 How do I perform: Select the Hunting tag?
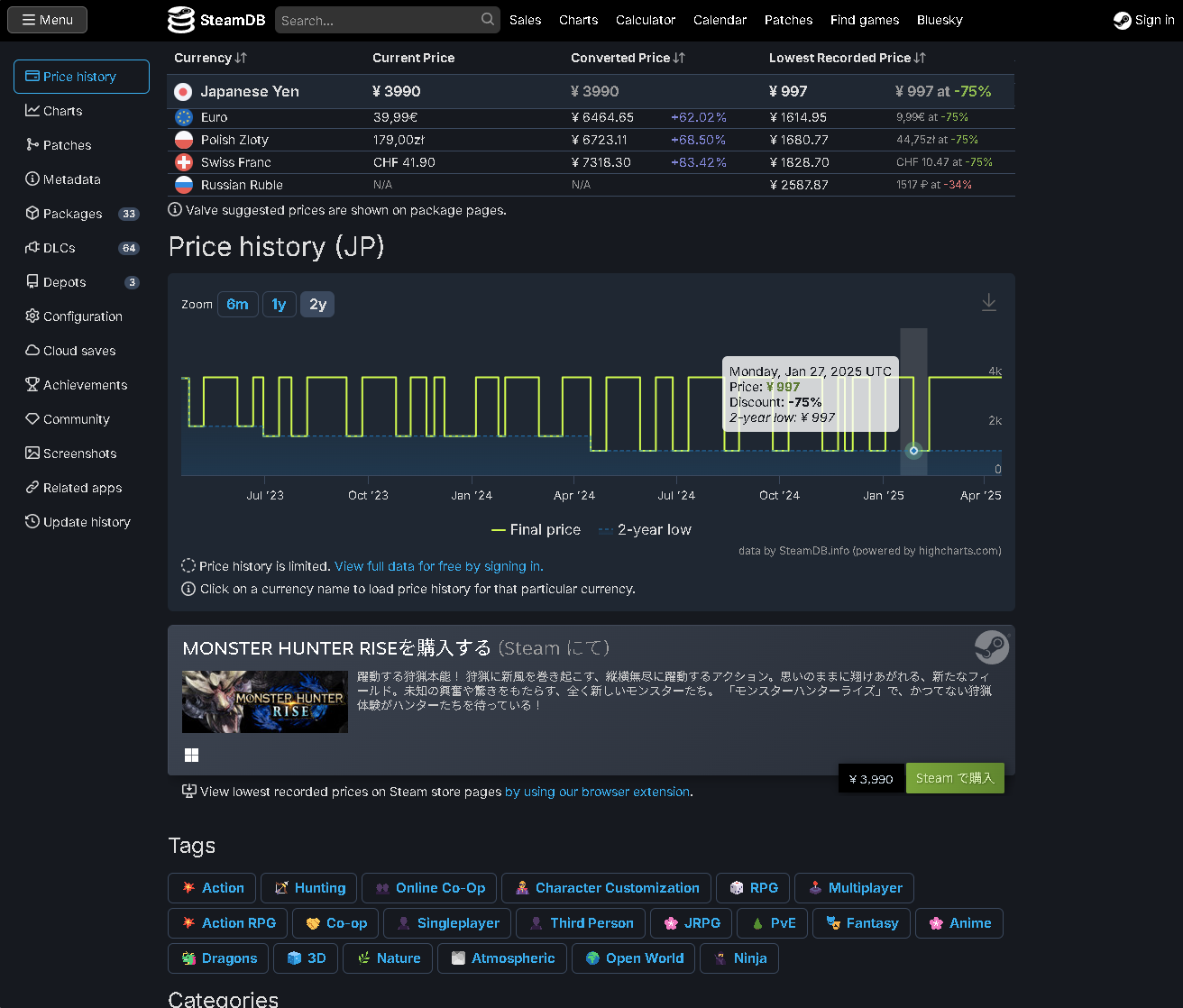click(x=309, y=888)
